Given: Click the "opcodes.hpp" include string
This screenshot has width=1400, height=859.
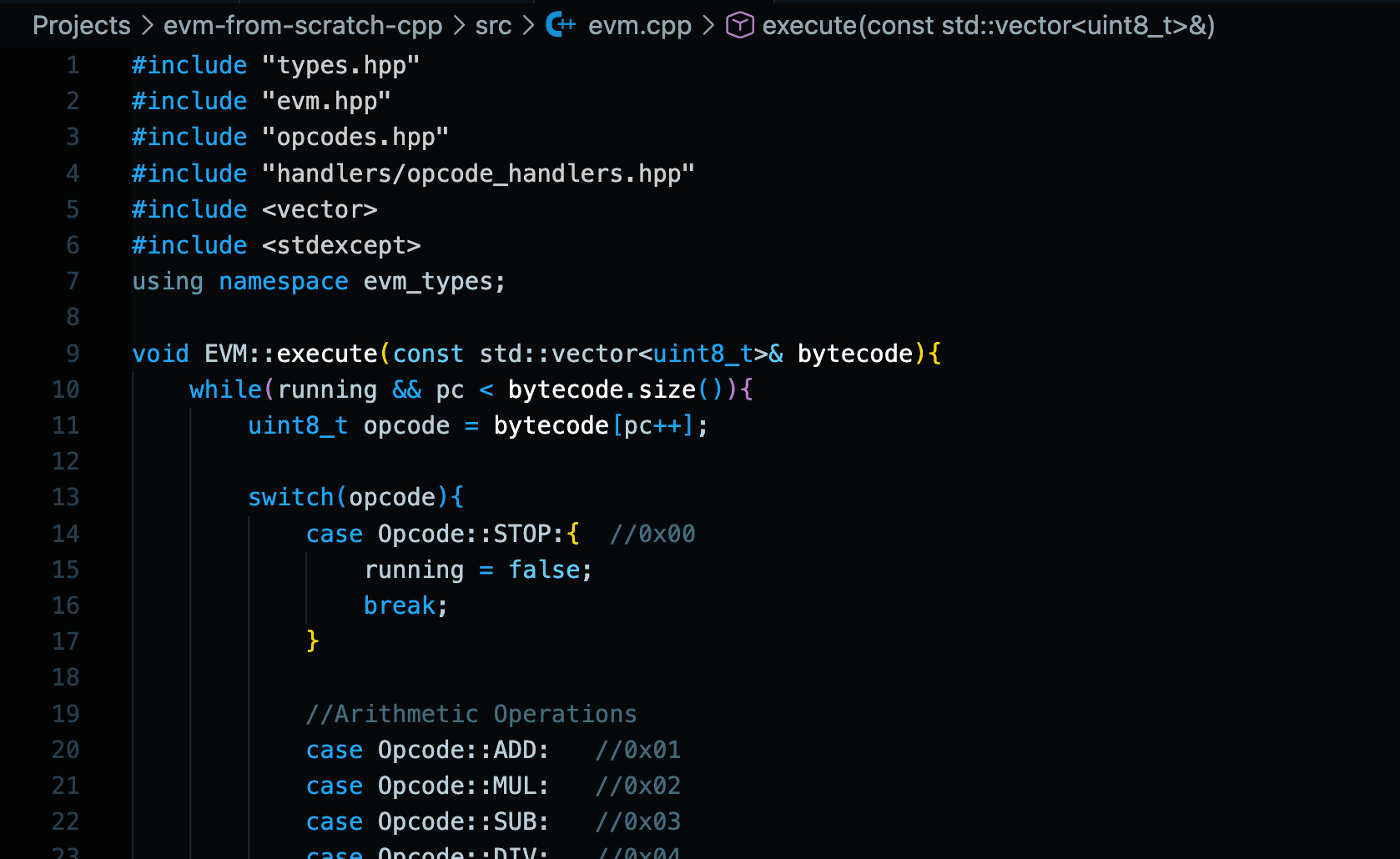Looking at the screenshot, I should (355, 137).
